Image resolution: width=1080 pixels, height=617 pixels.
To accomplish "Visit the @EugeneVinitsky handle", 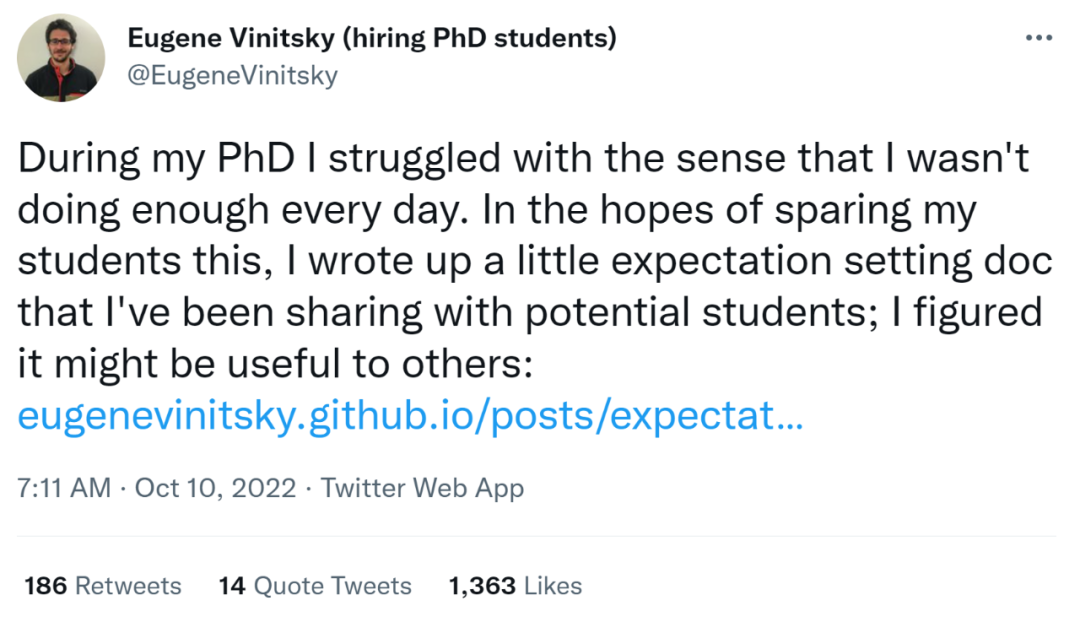I will pyautogui.click(x=233, y=75).
